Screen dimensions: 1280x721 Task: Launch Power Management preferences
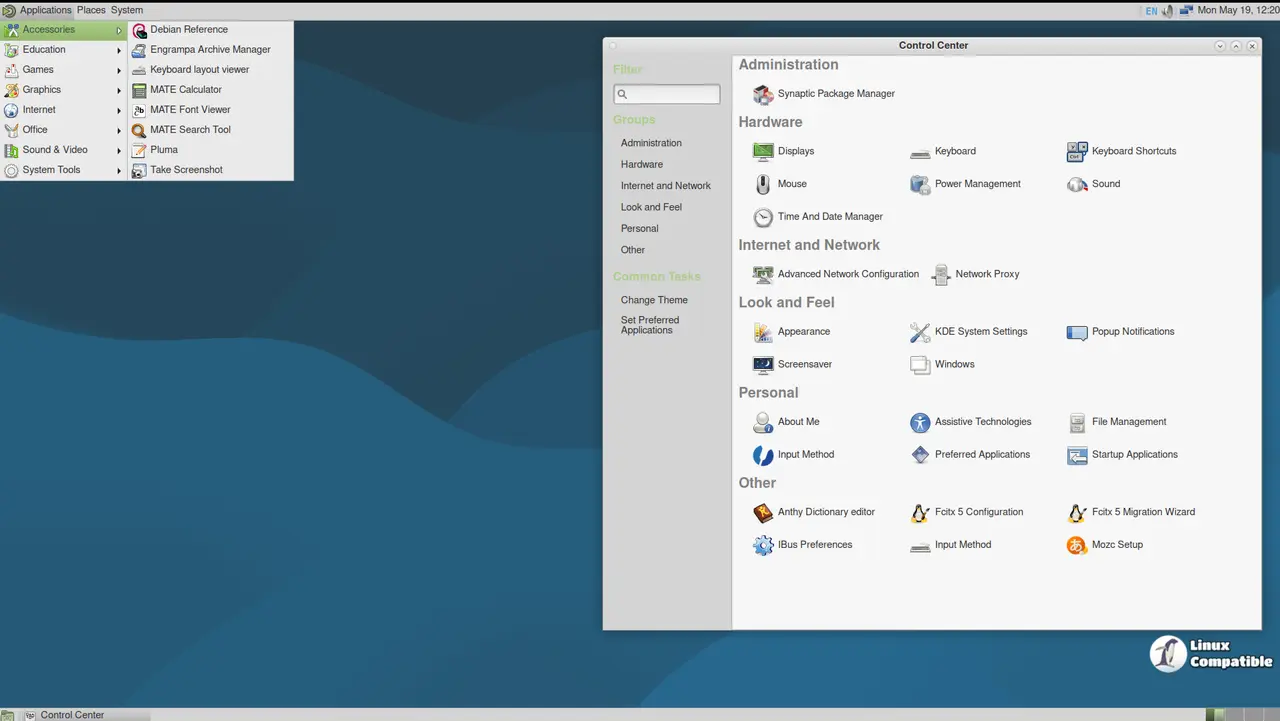click(977, 183)
